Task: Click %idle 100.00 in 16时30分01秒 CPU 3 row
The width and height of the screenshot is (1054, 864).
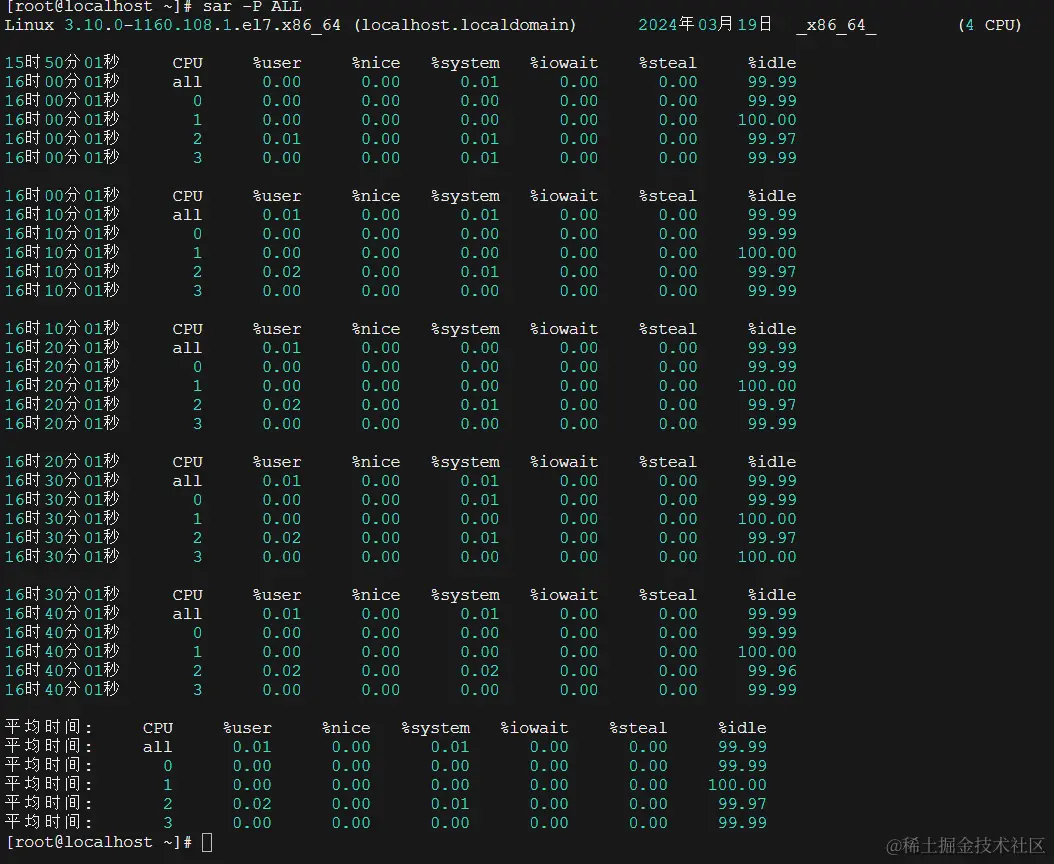Action: pos(767,557)
